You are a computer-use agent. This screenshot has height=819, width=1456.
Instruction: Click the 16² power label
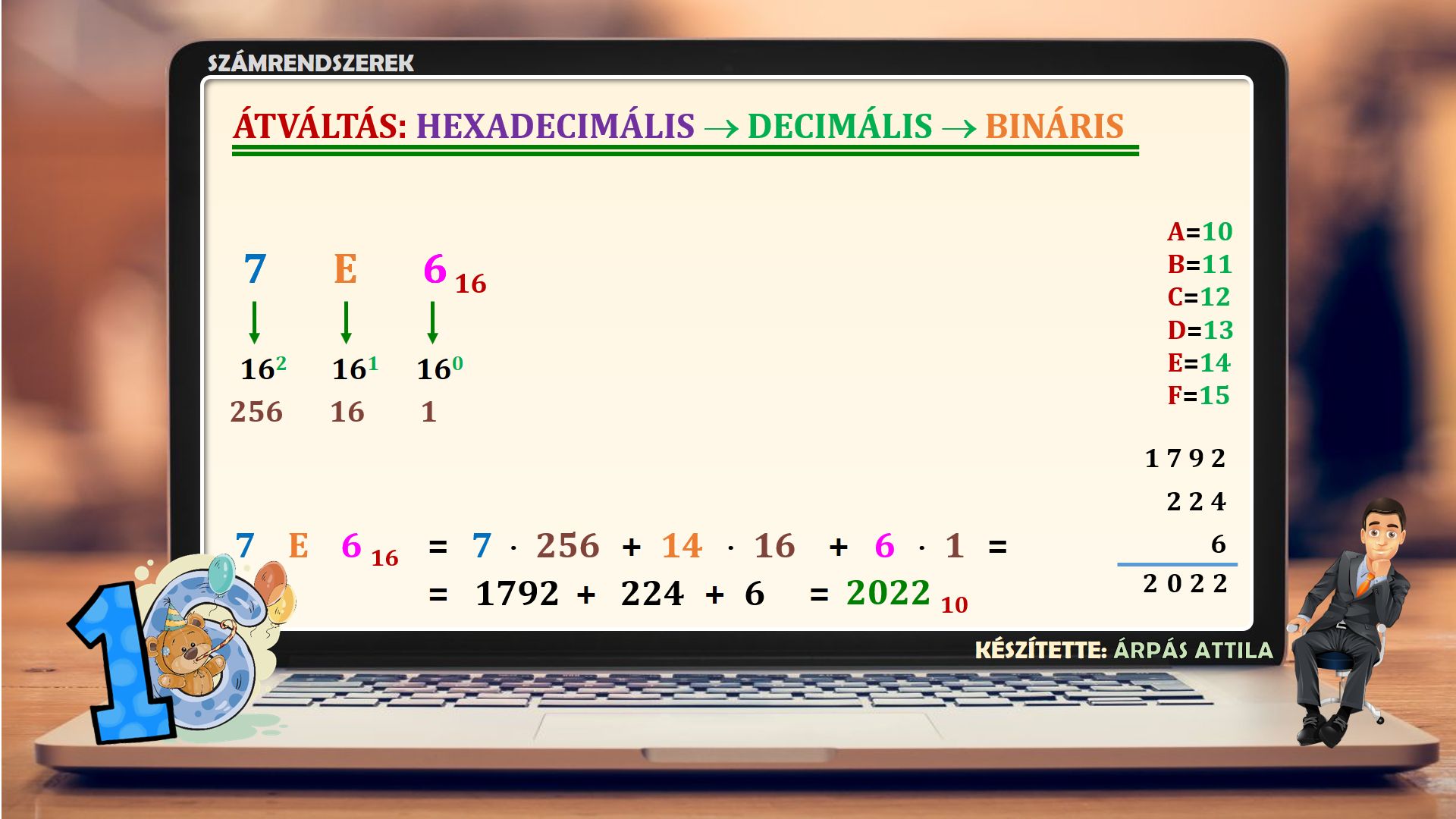[x=263, y=369]
